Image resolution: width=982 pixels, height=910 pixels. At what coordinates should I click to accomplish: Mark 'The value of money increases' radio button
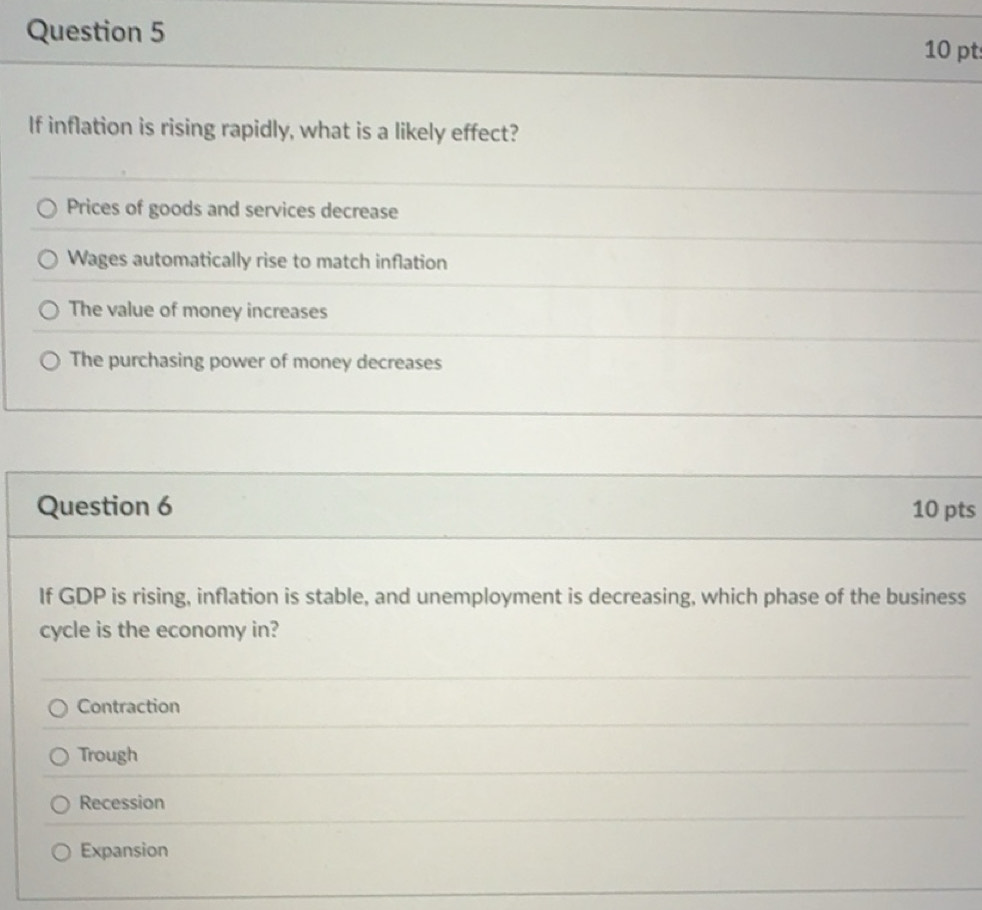pos(48,311)
